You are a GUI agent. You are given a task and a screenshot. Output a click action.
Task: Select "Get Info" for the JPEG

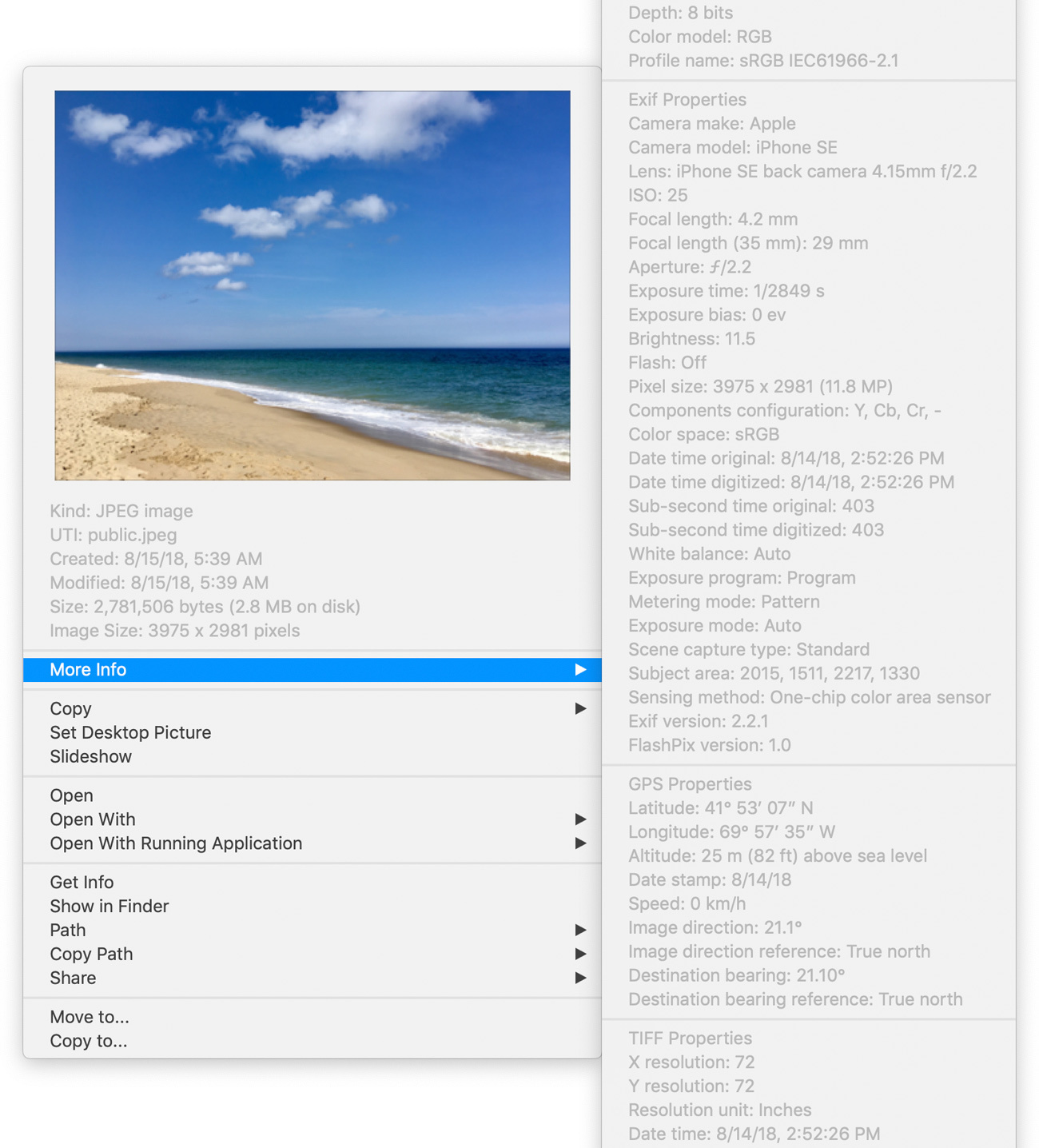[x=82, y=882]
